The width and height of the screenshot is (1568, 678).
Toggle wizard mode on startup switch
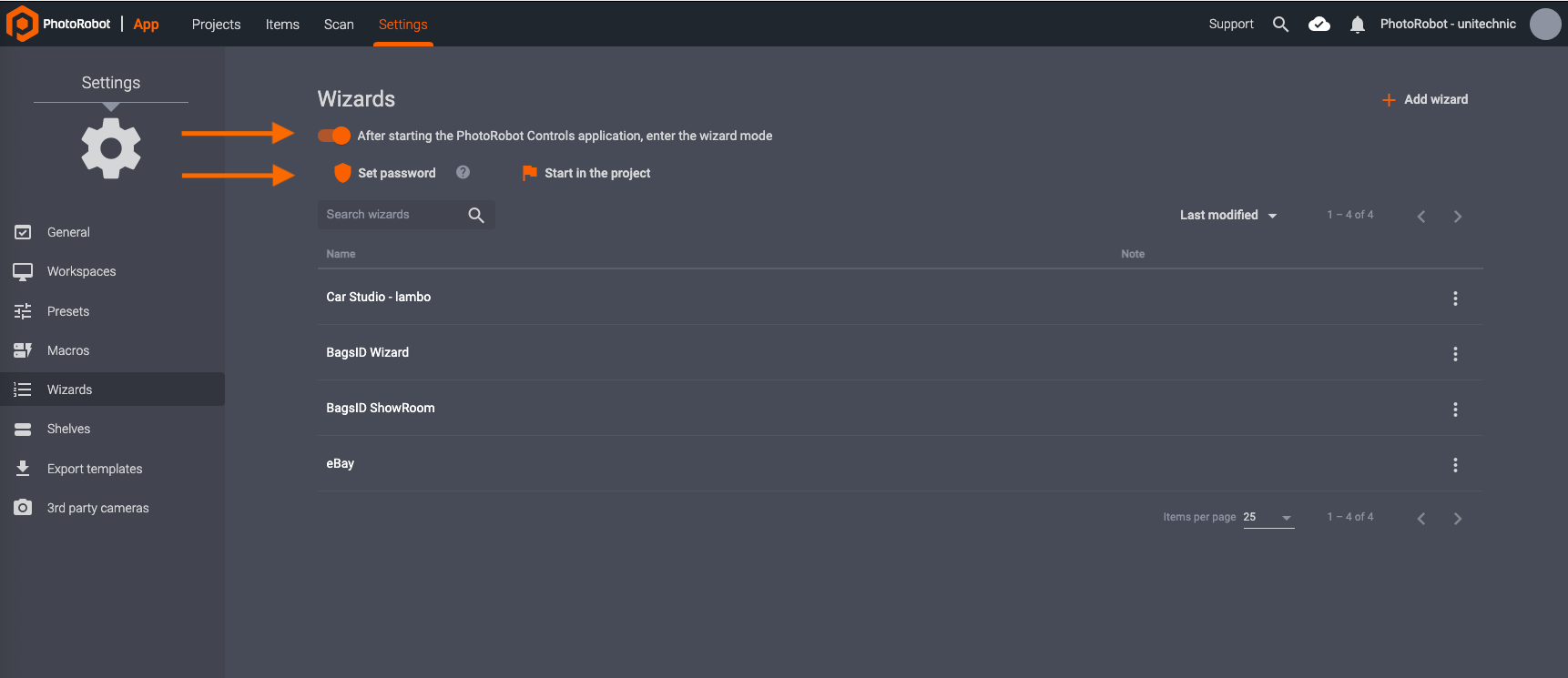click(x=334, y=136)
